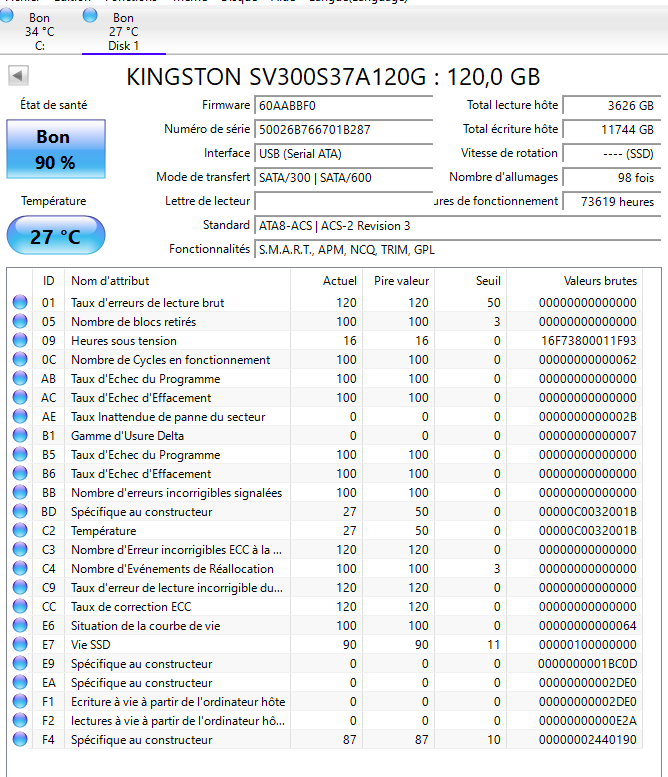Screen dimensions: 668x777
Task: Click the 'Nom d'attribut' column header
Action: tap(110, 281)
